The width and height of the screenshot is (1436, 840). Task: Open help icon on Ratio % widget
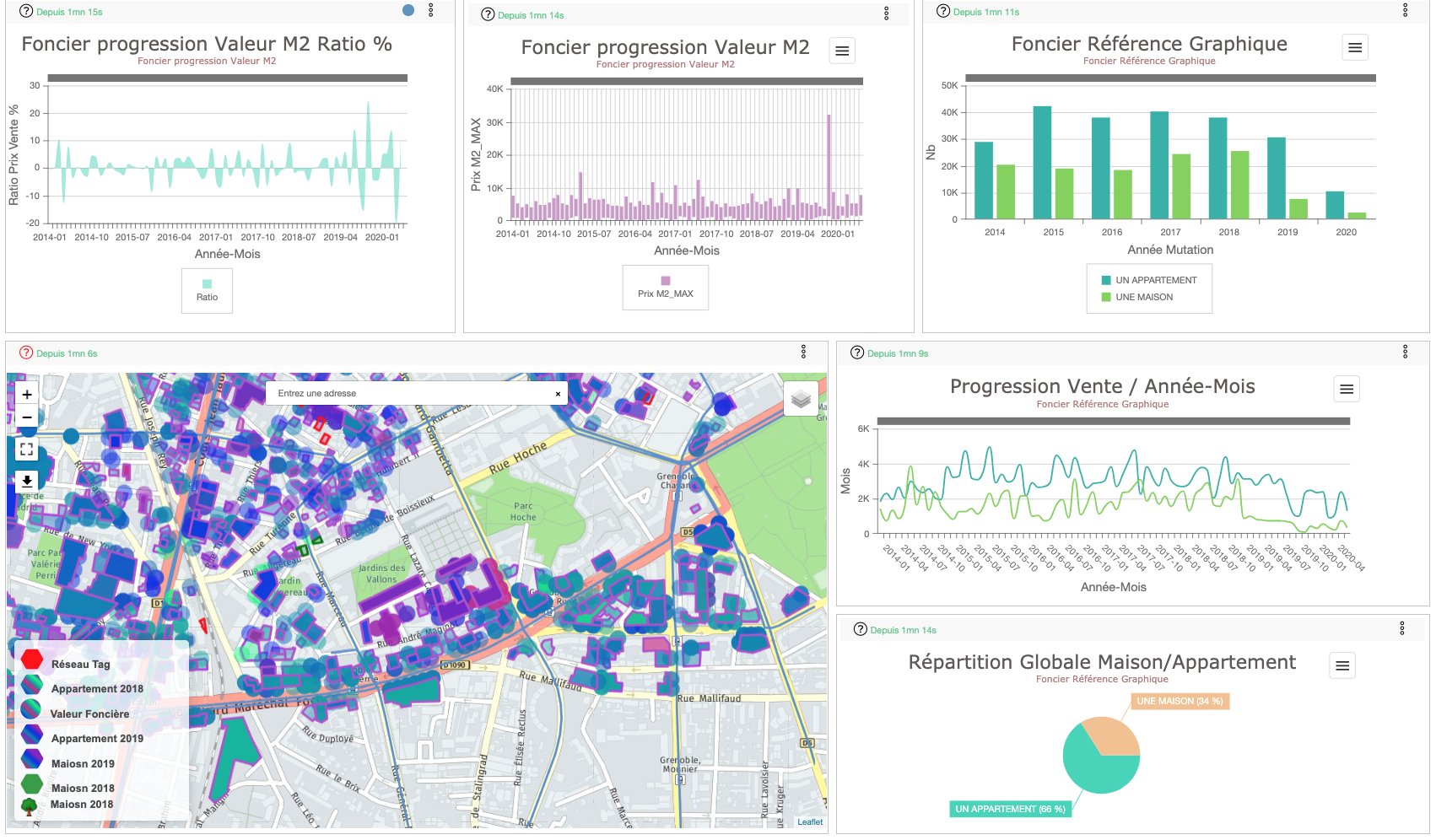pos(26,12)
